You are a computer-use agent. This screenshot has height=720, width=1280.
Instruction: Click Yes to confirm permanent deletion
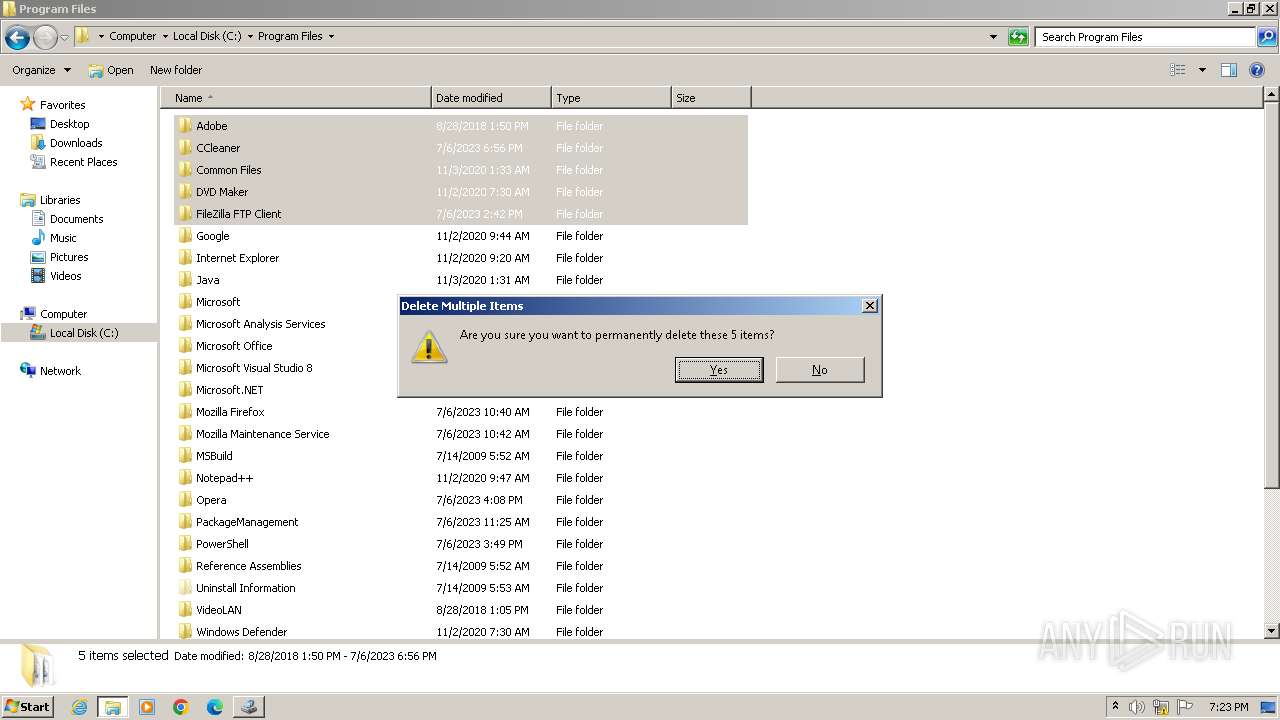[x=719, y=370]
